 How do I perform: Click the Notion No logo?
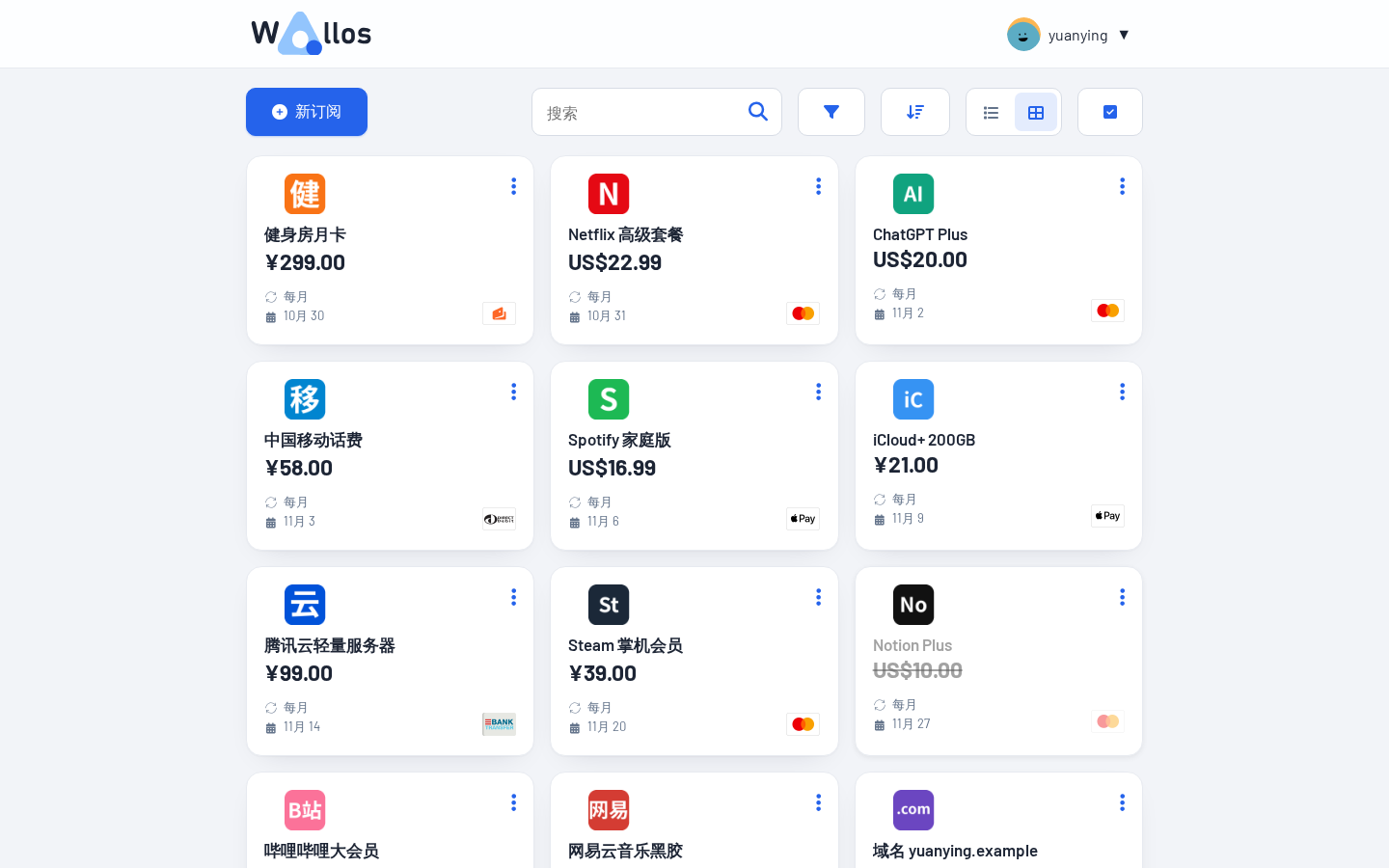pos(913,605)
